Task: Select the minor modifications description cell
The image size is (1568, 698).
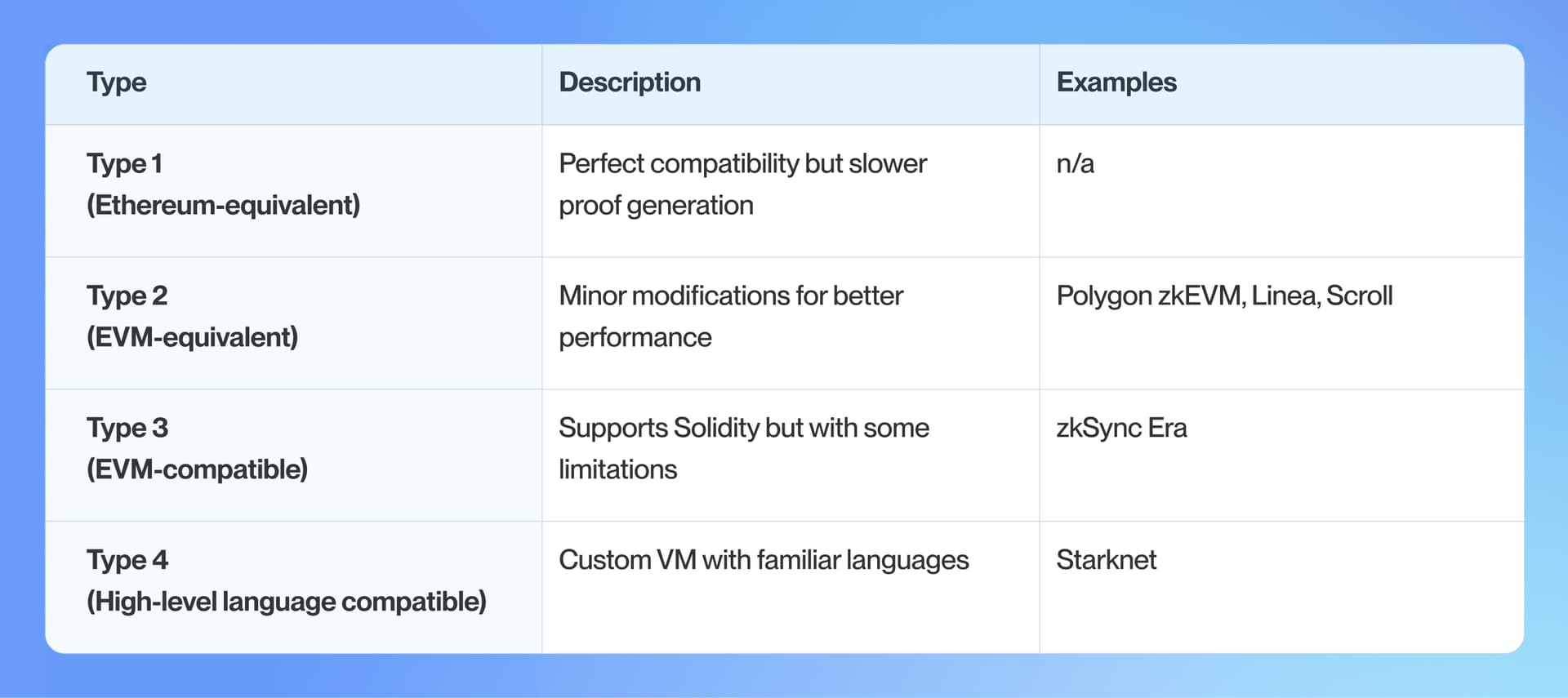Action: click(x=731, y=316)
